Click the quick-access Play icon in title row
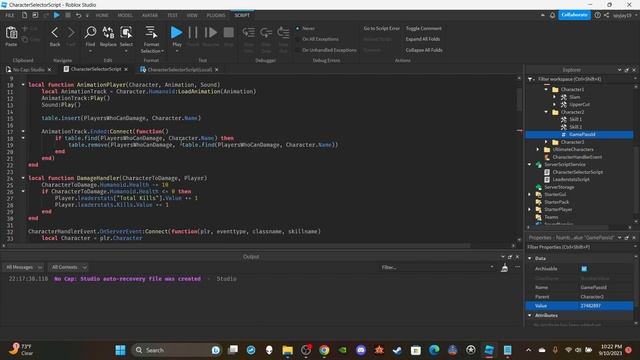 pos(57,15)
